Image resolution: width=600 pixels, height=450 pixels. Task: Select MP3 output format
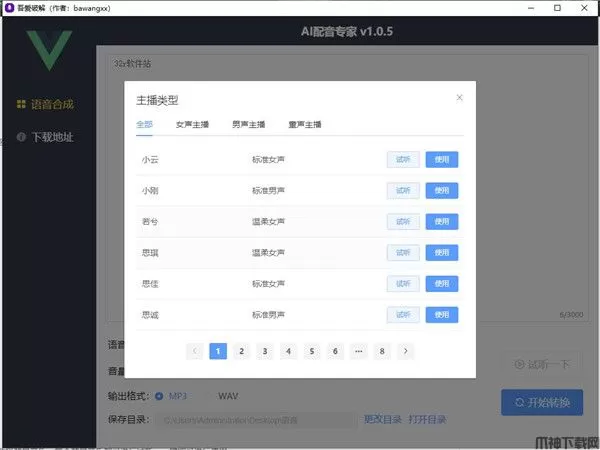click(171, 396)
